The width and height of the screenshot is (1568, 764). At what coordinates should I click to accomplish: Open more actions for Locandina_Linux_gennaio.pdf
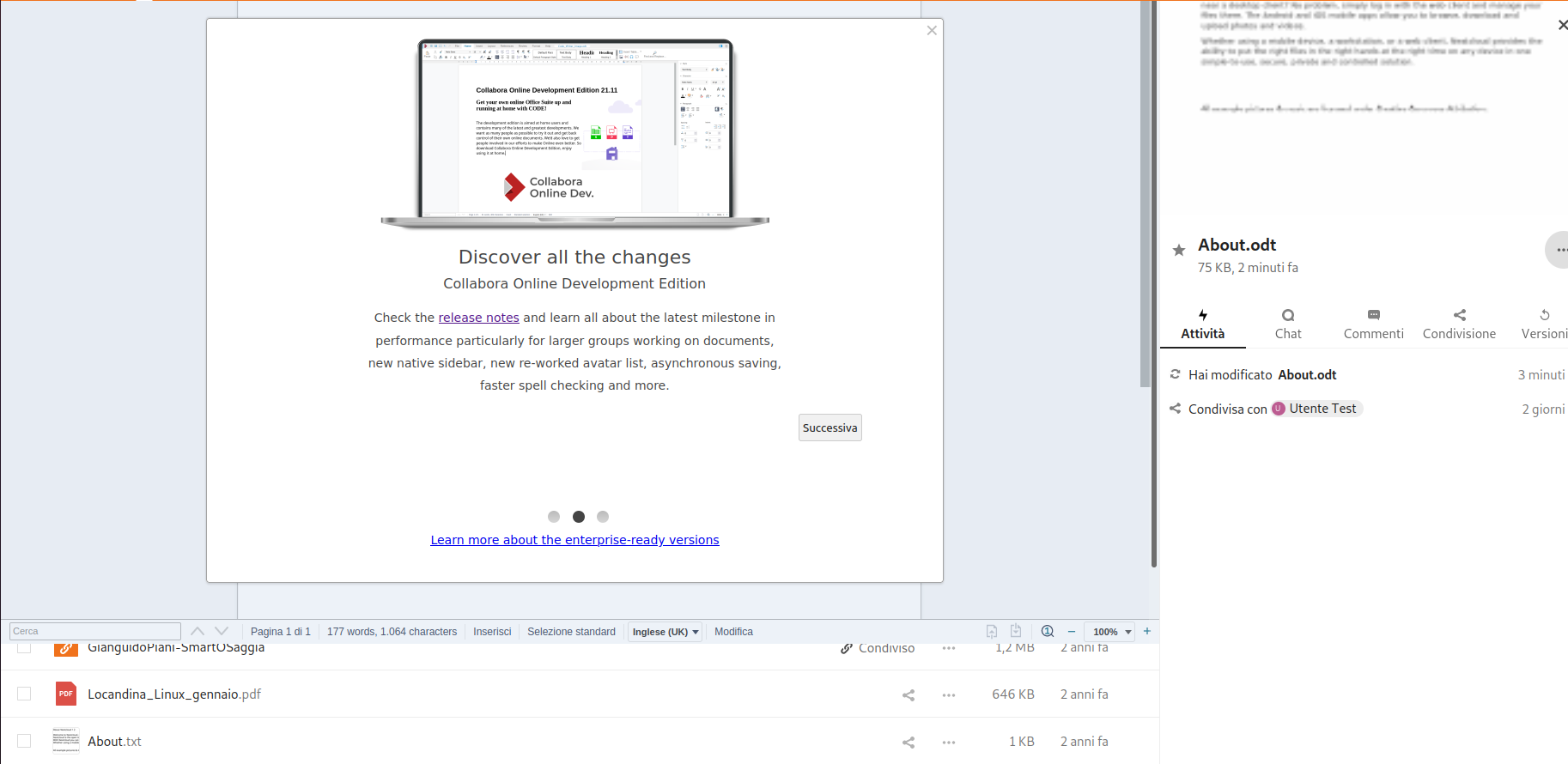[x=949, y=695]
